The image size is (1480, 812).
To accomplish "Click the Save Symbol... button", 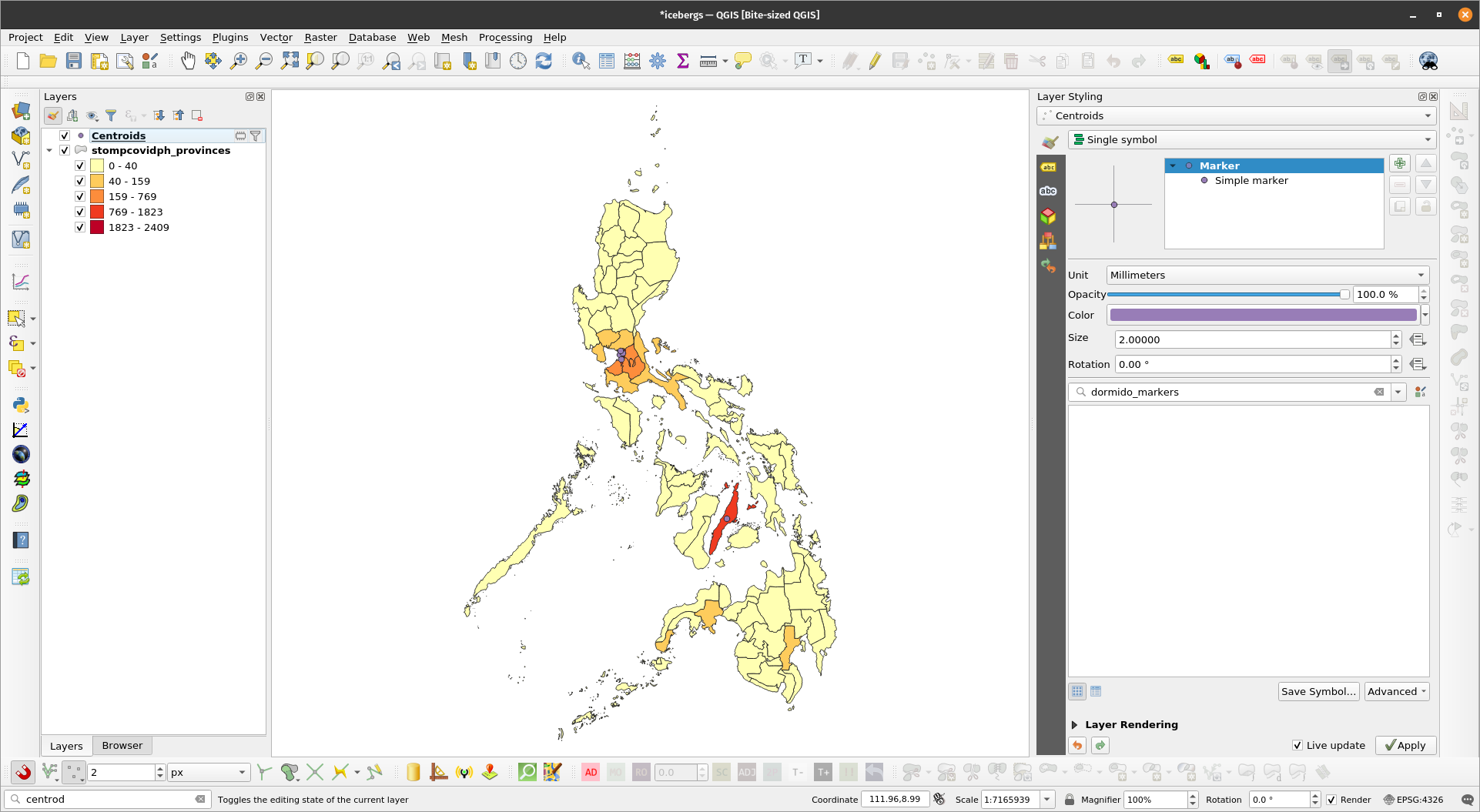I will [1318, 691].
